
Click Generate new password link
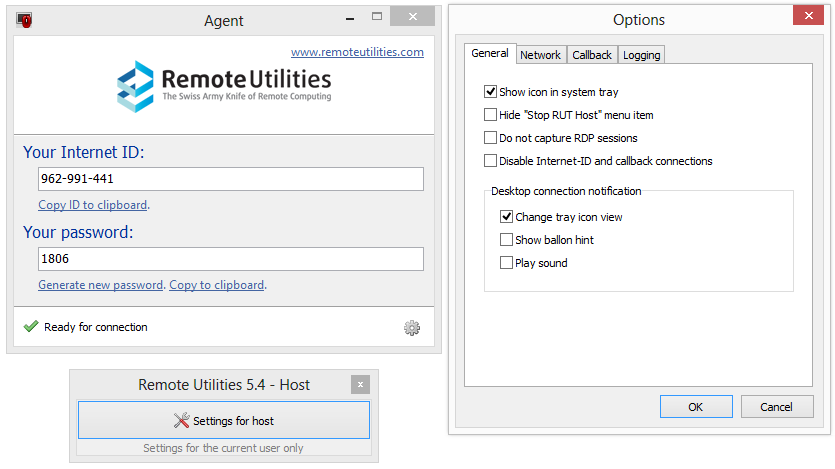(100, 285)
